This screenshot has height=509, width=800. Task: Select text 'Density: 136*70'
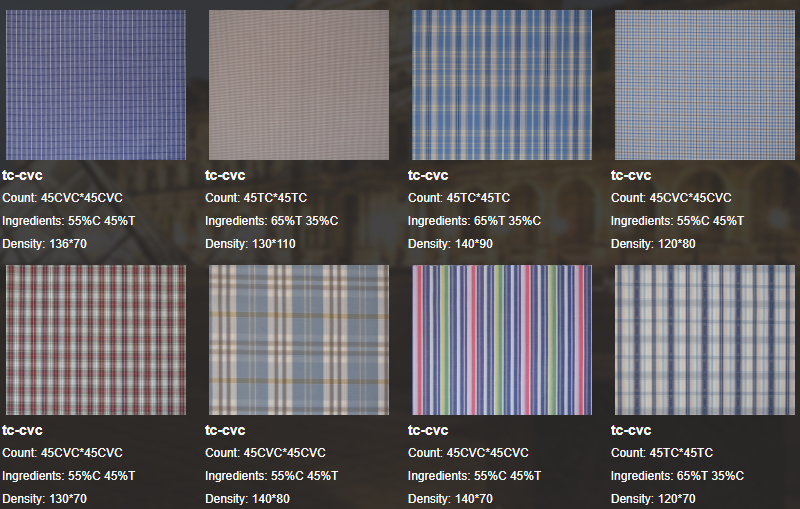click(44, 244)
